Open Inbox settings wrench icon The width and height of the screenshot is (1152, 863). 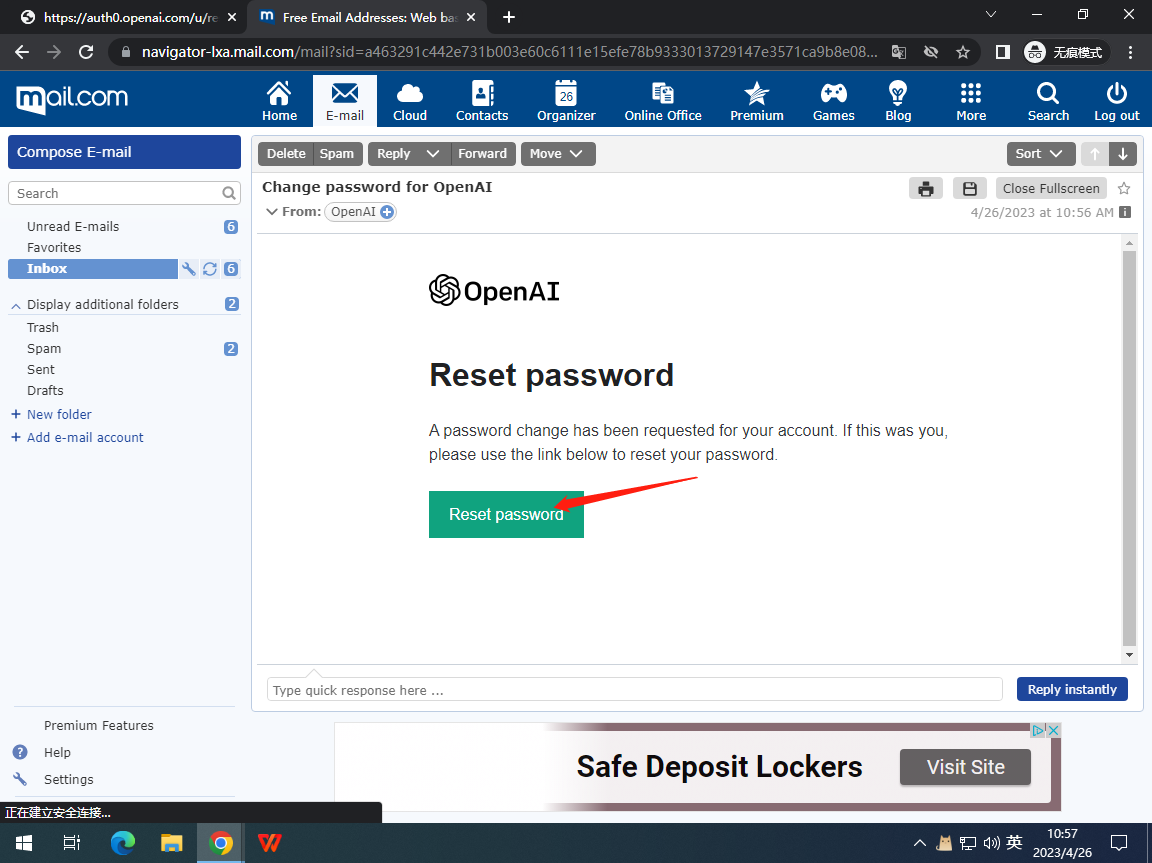[x=189, y=269]
